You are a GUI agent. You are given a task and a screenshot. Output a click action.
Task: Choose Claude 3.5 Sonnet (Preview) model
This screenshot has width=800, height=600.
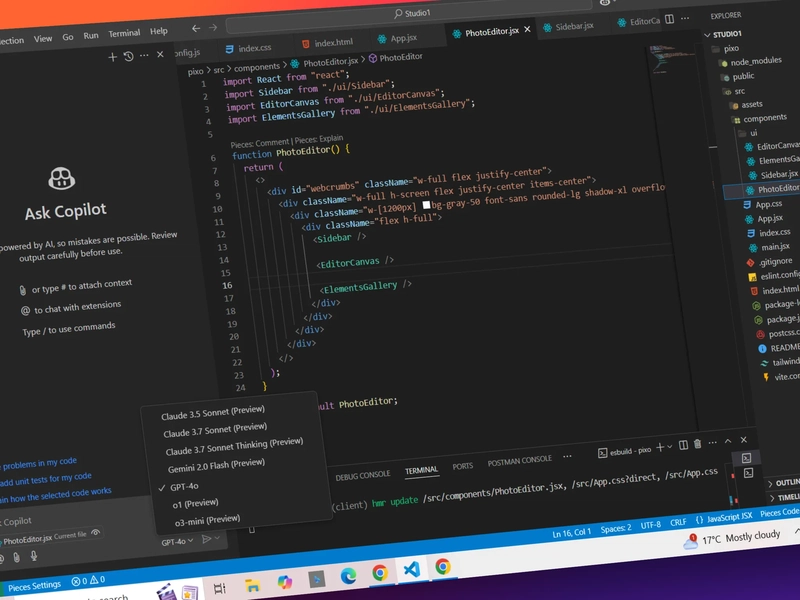(x=213, y=412)
